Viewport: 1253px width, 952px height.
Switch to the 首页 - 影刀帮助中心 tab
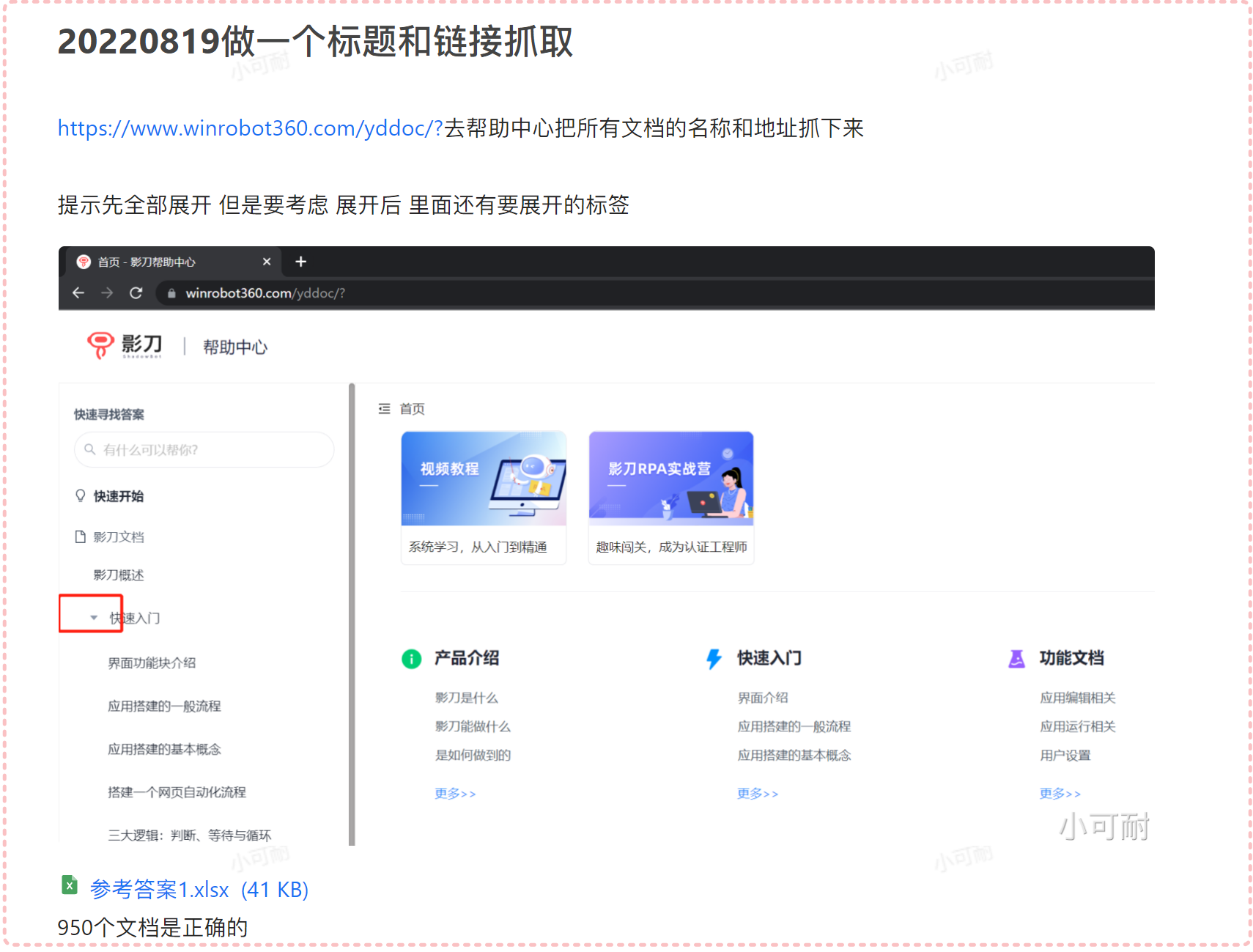point(172,262)
